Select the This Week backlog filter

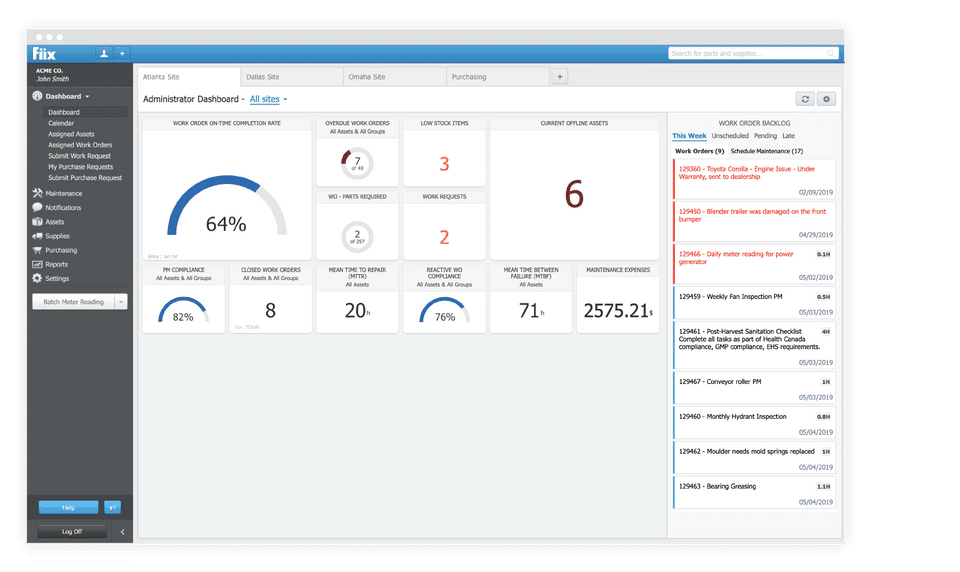point(689,136)
